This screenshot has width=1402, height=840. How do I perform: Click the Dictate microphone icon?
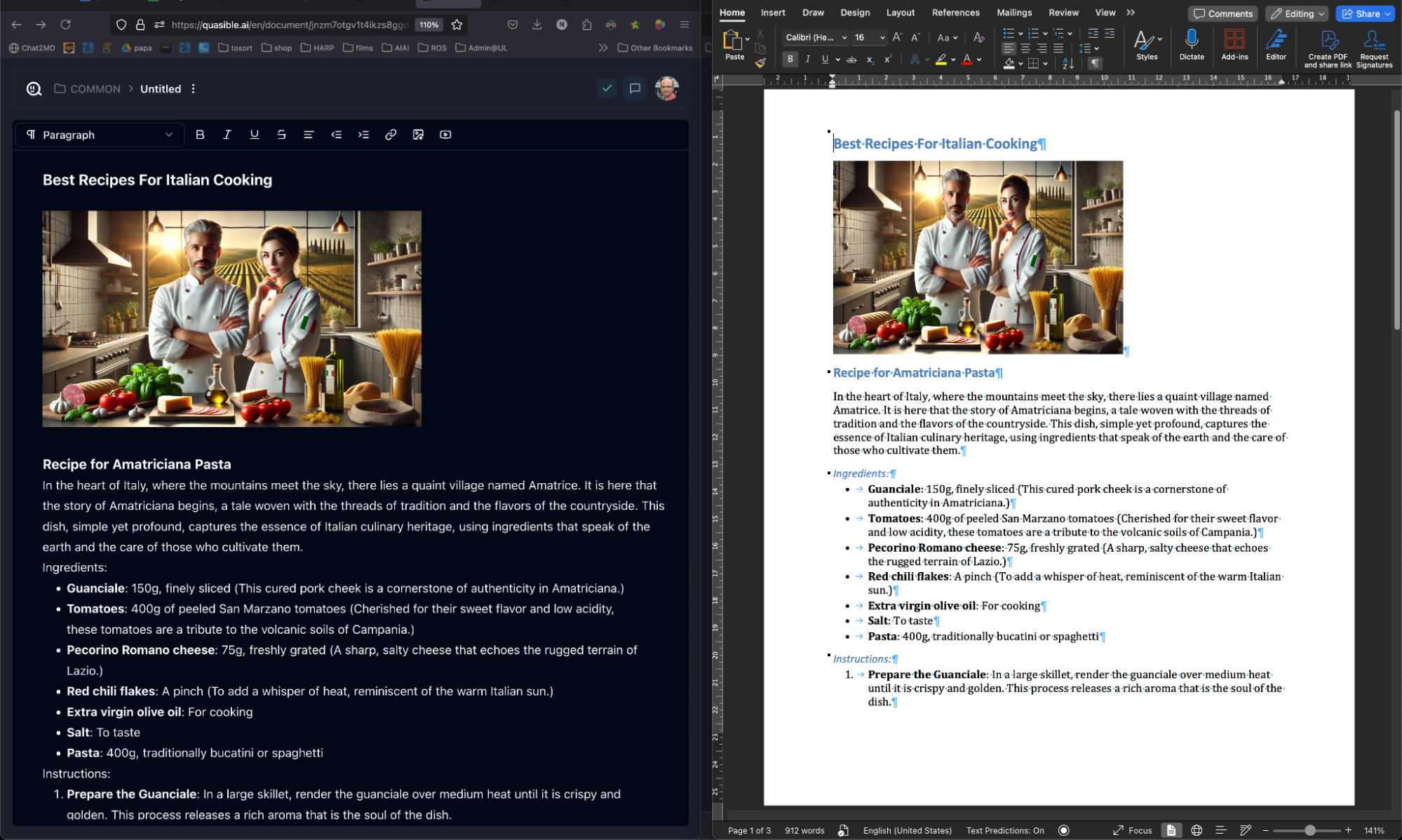tap(1191, 40)
